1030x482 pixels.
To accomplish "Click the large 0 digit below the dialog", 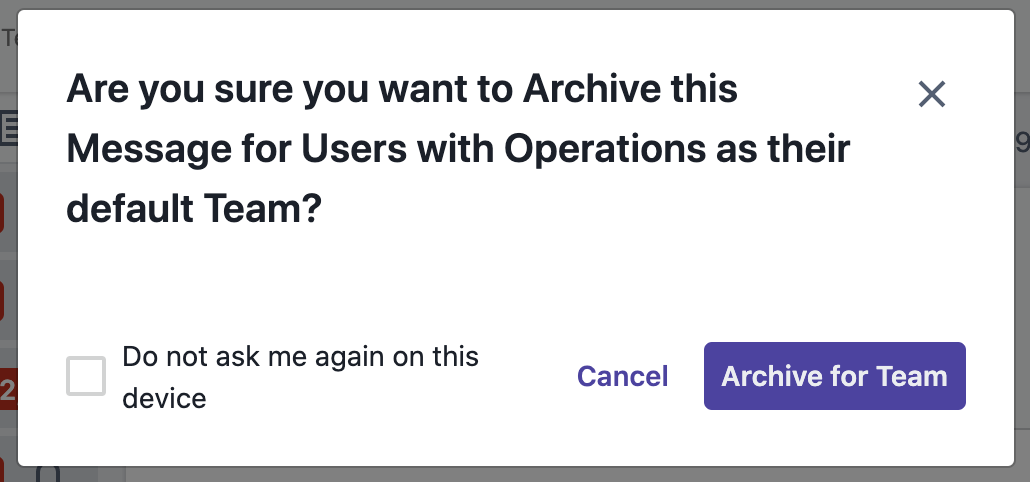I will click(x=47, y=474).
